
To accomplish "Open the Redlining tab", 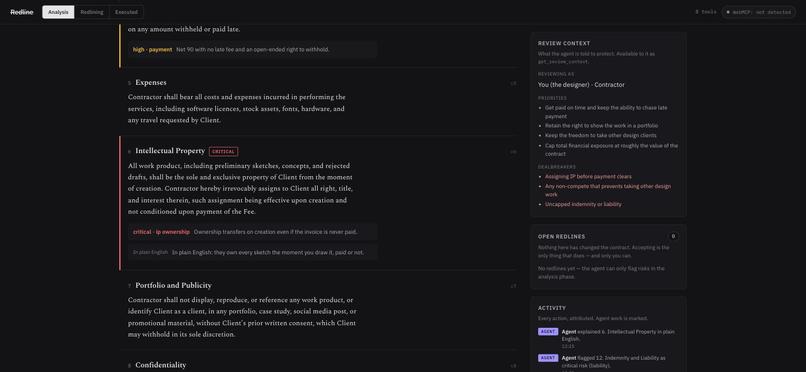I will coord(91,12).
